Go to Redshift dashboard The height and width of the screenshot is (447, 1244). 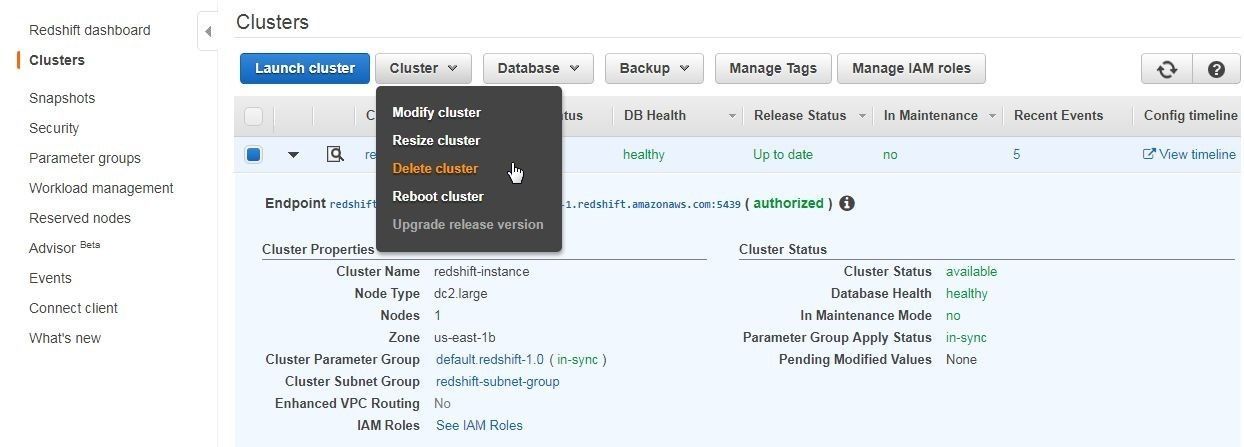point(90,30)
